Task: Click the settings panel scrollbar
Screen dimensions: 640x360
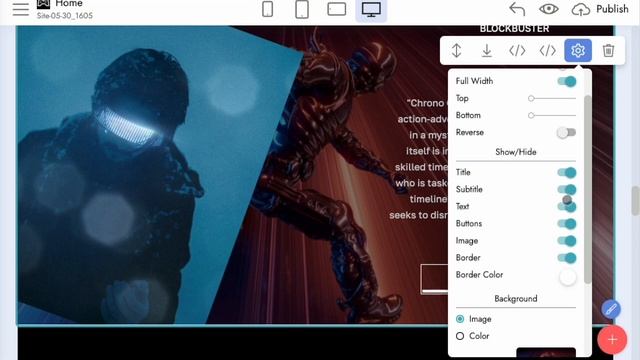Action: pos(587,189)
